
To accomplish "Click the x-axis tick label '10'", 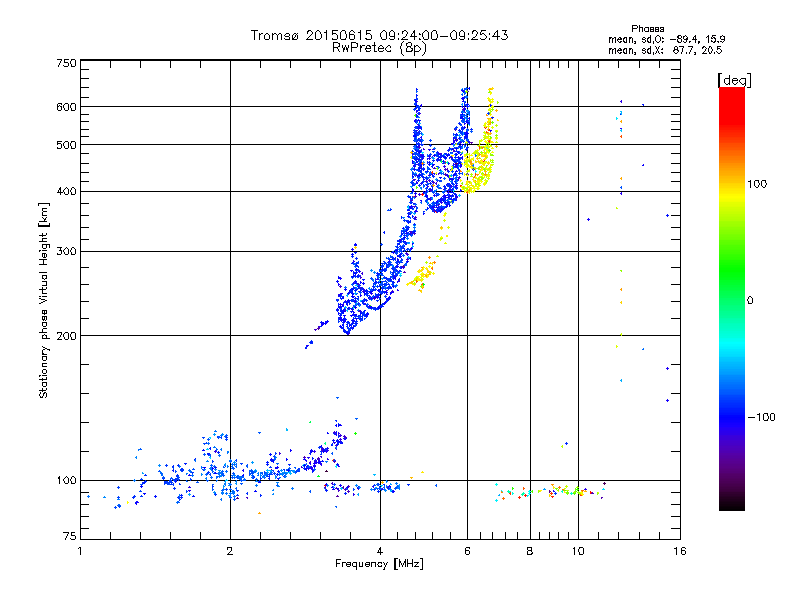I will tap(578, 551).
